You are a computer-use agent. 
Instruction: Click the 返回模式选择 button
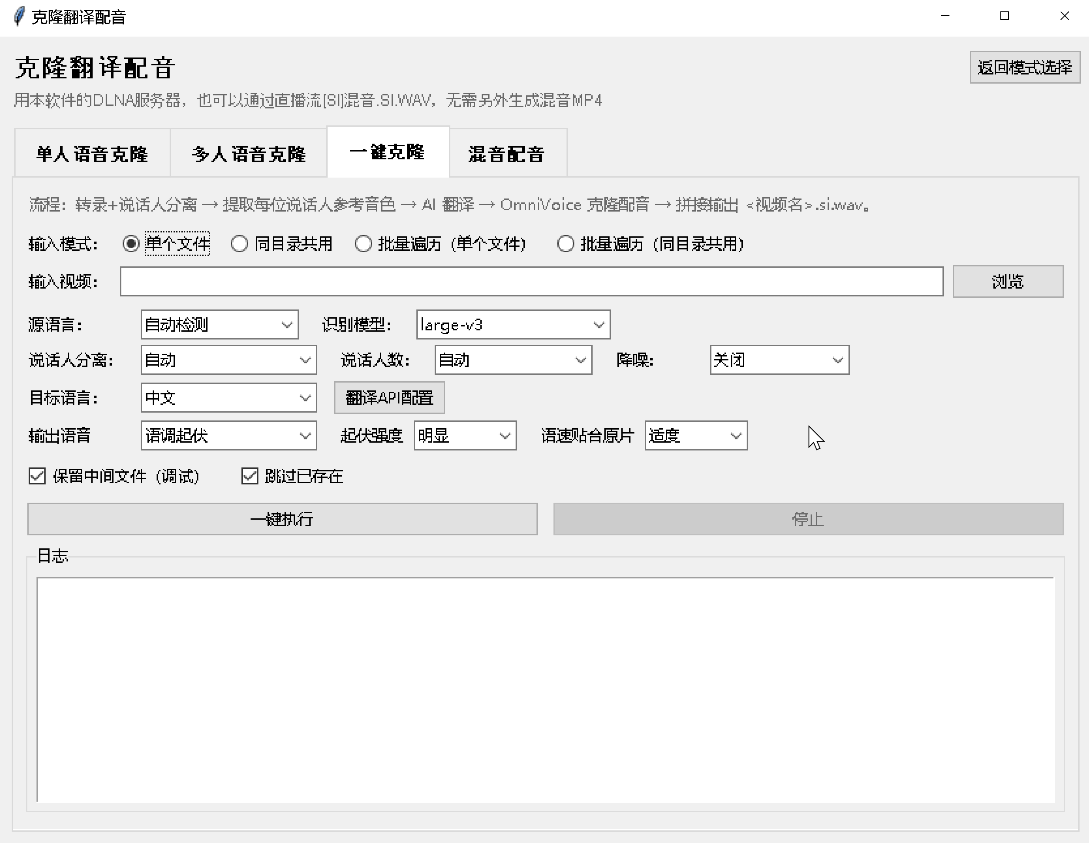click(1024, 67)
